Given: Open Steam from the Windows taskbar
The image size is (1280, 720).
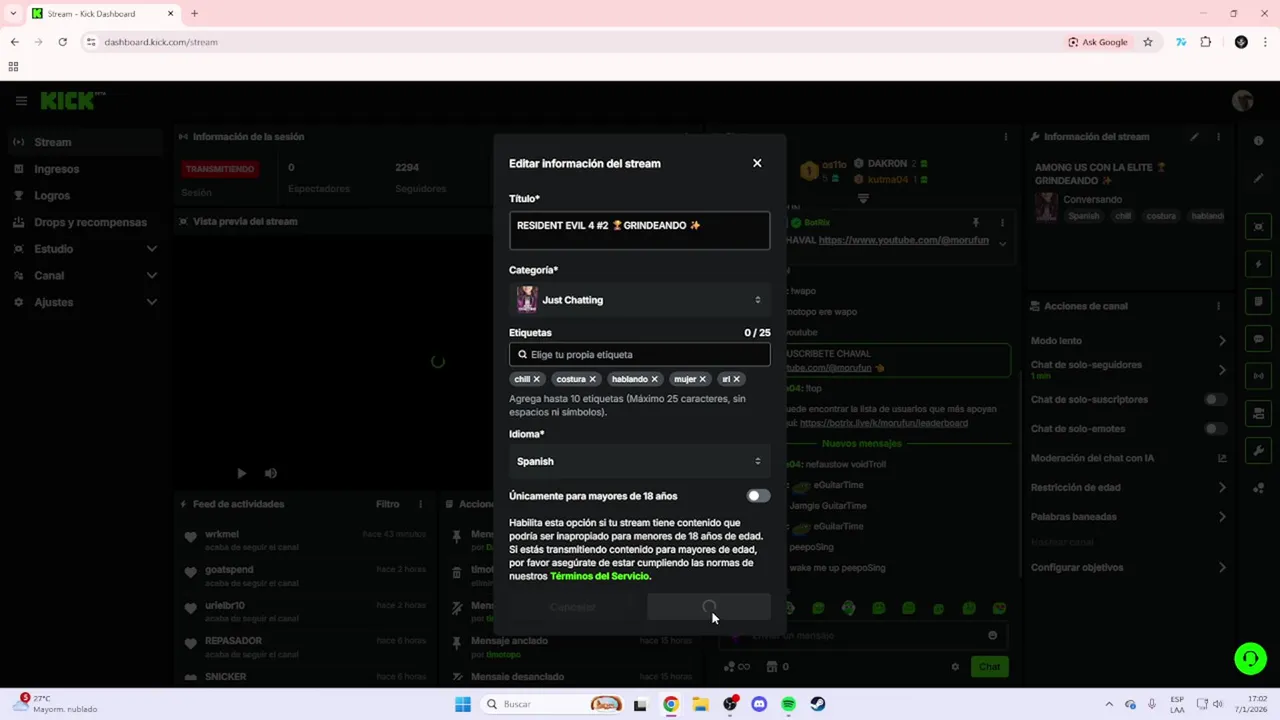Looking at the screenshot, I should pyautogui.click(x=818, y=704).
